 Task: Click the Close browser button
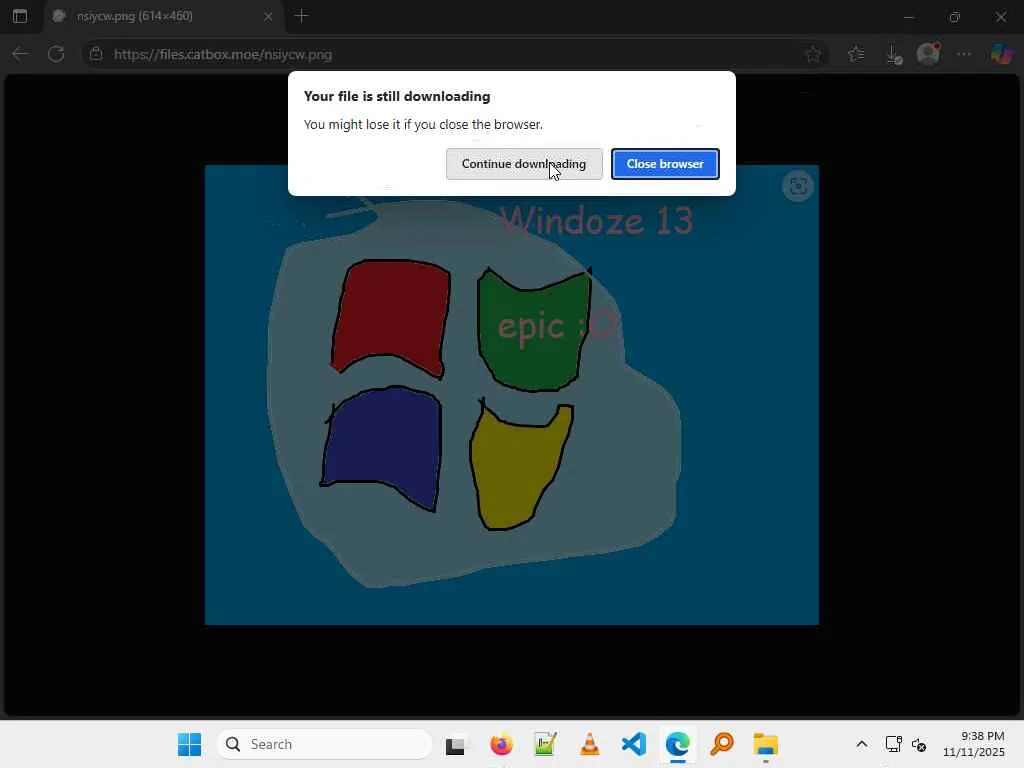tap(665, 164)
